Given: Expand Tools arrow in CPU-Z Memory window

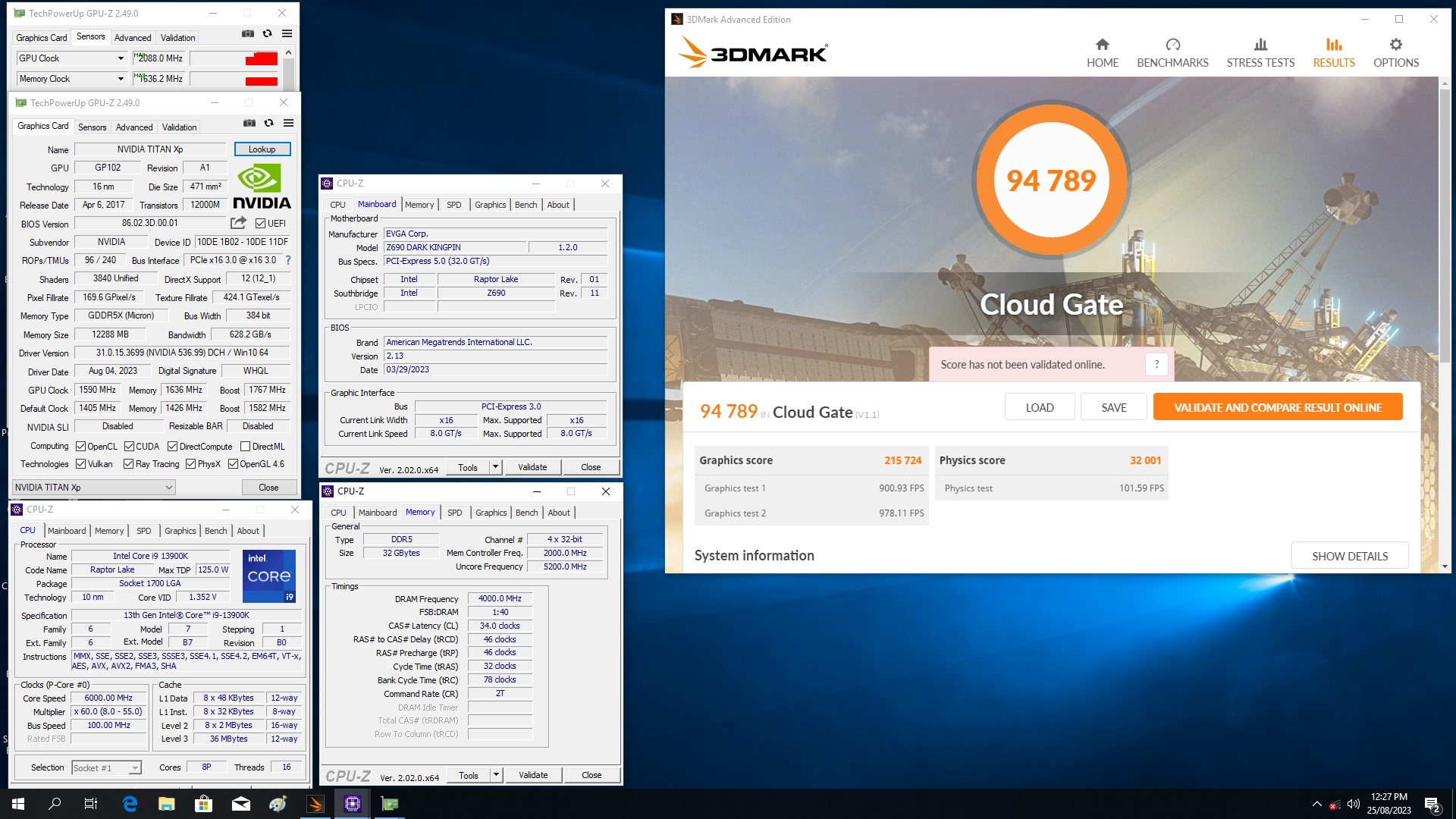Looking at the screenshot, I should (496, 775).
